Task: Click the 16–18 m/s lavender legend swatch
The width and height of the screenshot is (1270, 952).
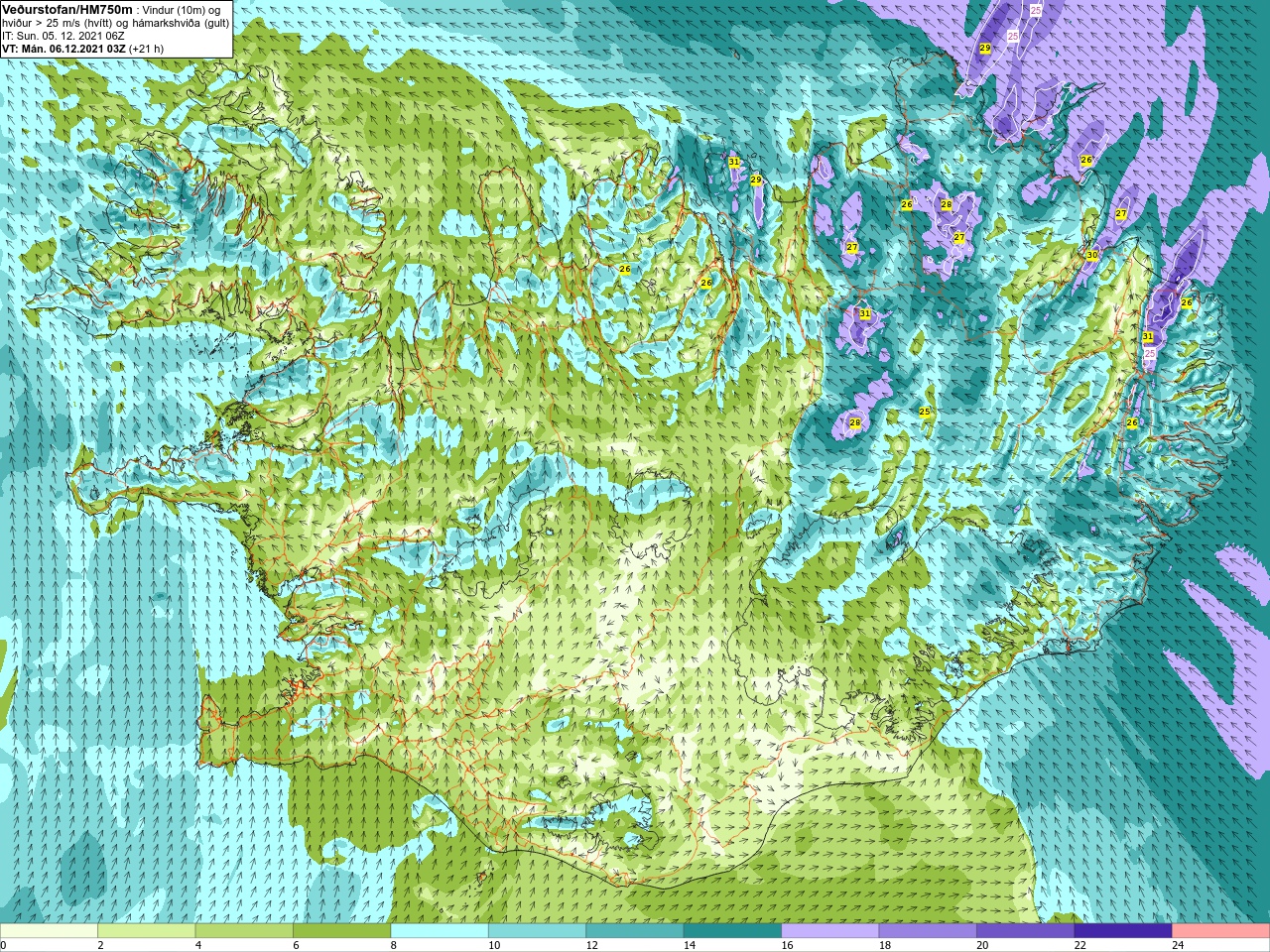Action: pos(830,931)
